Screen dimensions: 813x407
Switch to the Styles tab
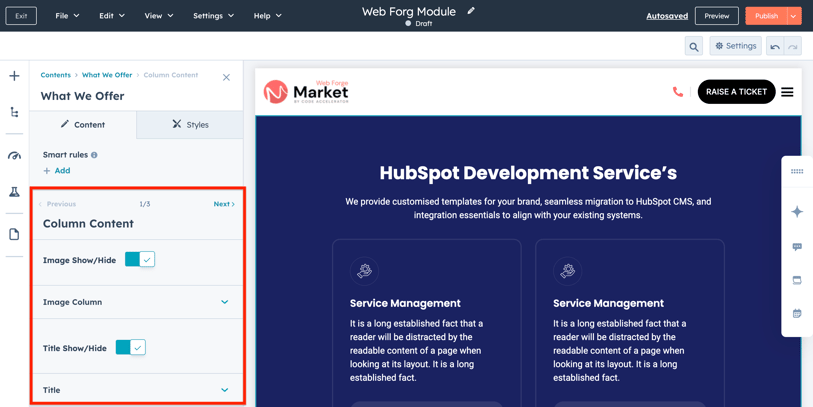190,125
